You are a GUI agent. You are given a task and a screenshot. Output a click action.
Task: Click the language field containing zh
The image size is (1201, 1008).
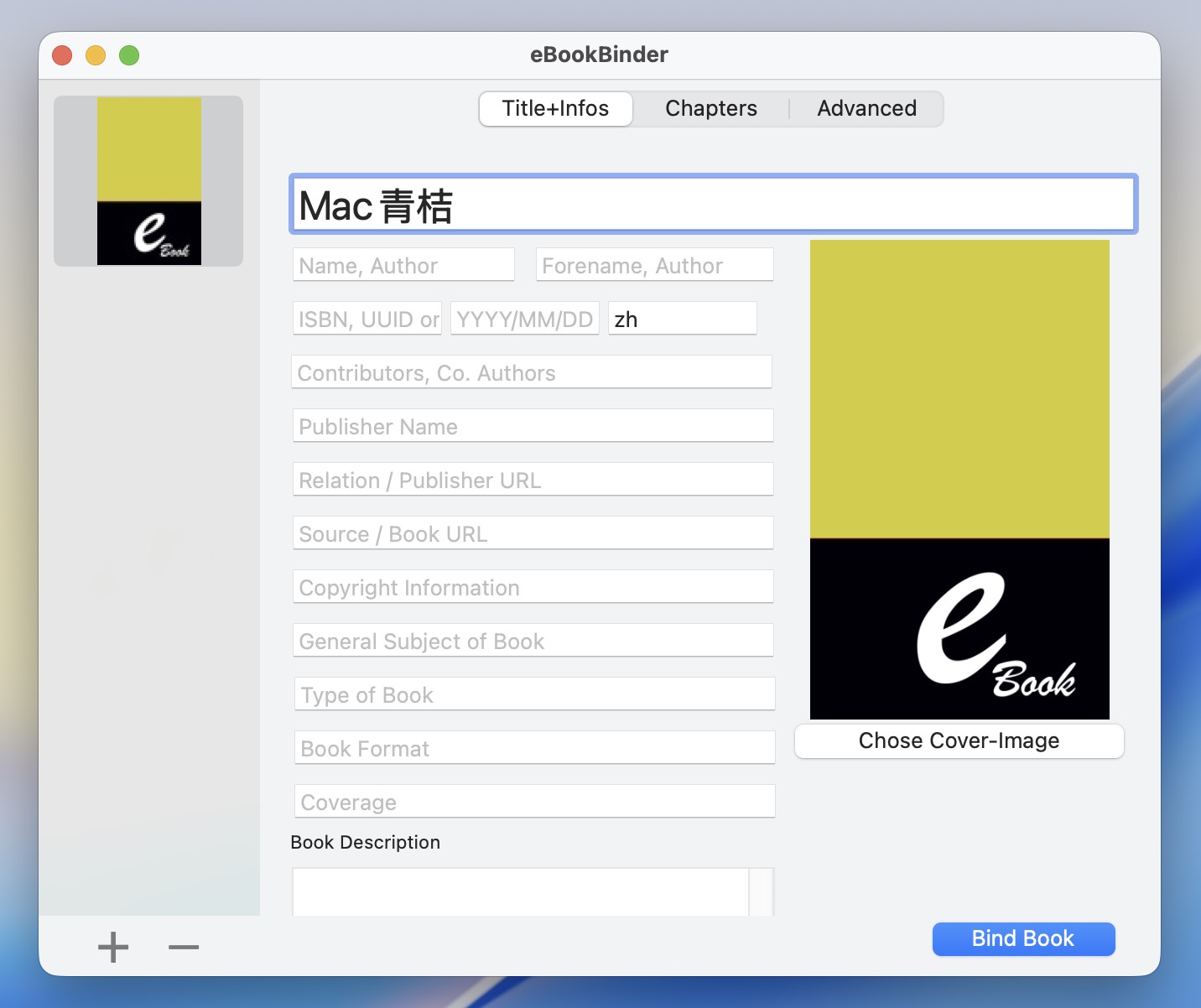[x=682, y=320]
